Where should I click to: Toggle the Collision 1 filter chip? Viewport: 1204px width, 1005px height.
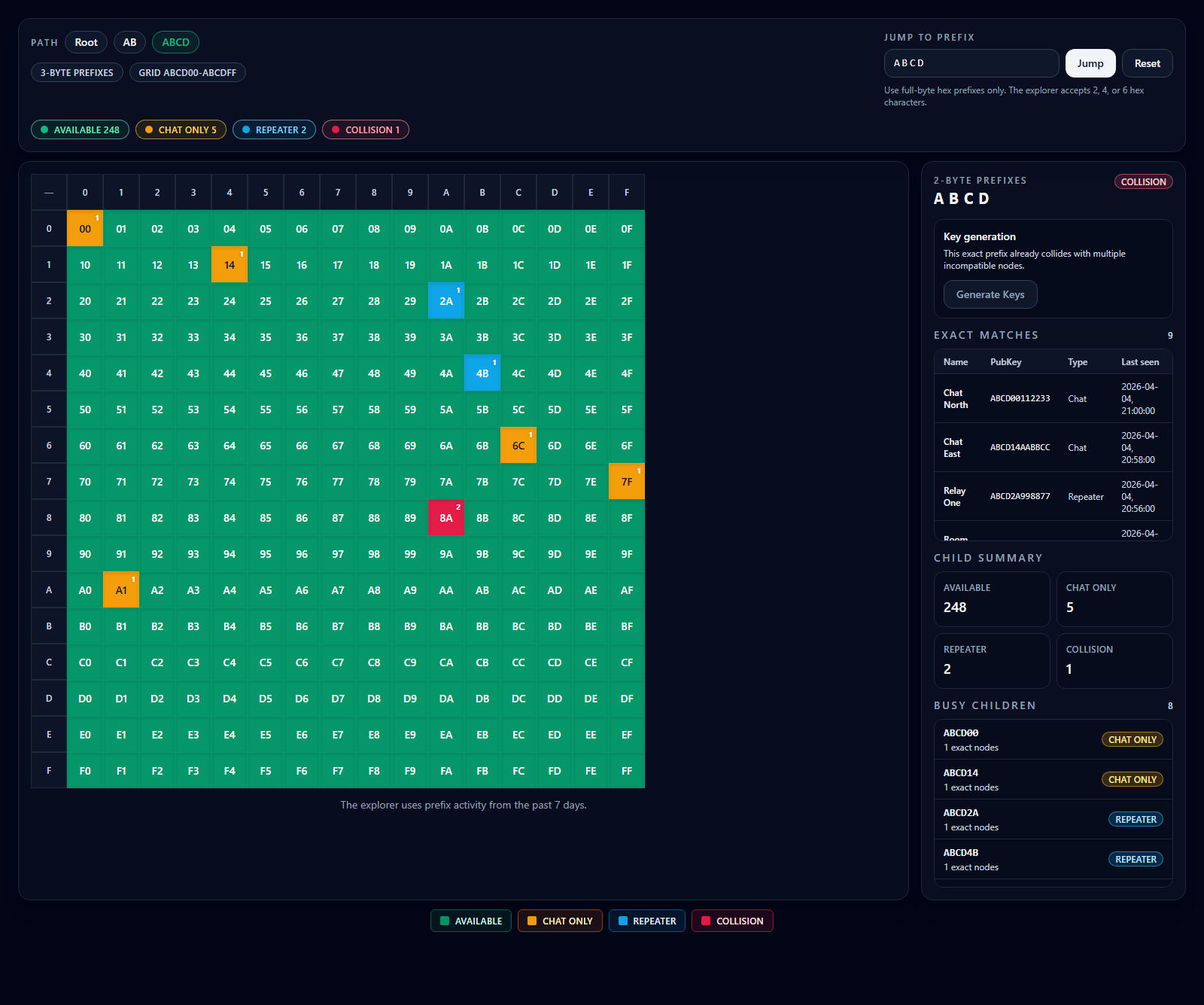(x=366, y=129)
